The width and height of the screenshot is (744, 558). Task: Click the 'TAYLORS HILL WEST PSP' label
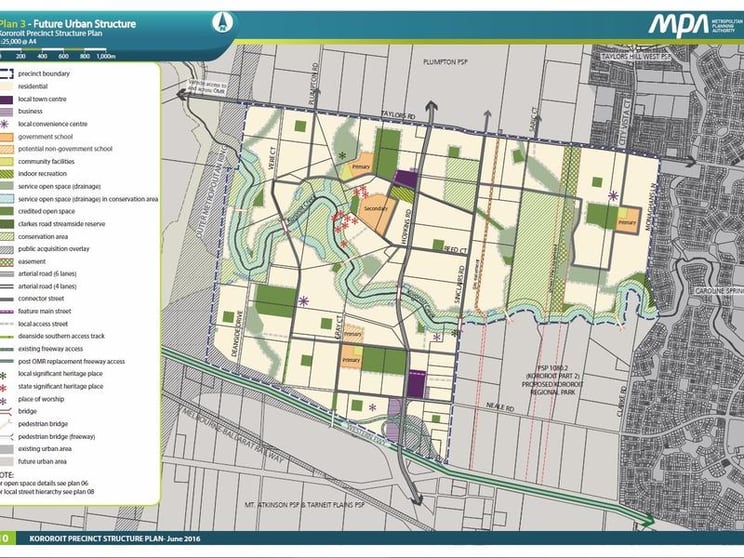tap(636, 56)
